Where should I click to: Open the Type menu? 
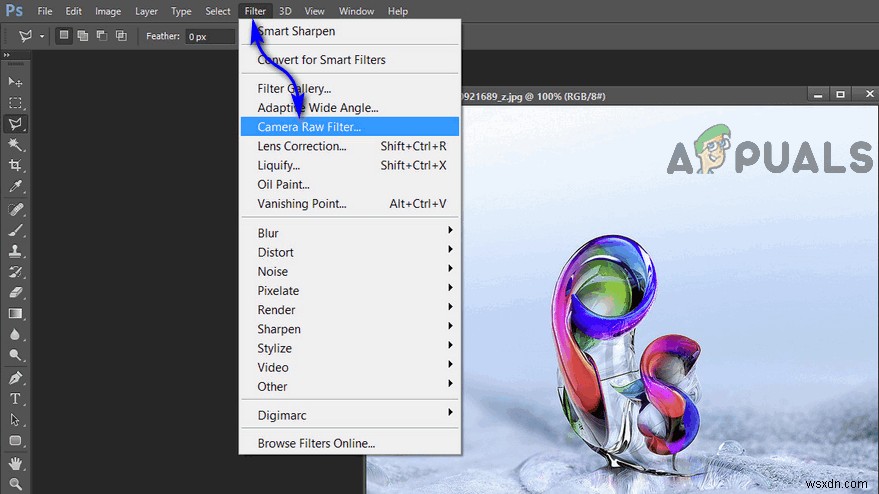pos(181,11)
